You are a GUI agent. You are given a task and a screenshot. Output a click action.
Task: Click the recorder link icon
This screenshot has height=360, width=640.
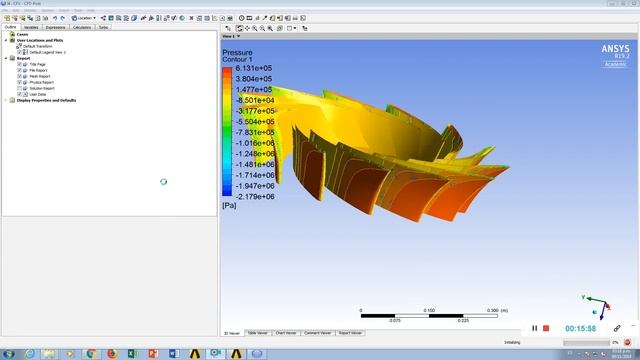click(617, 328)
